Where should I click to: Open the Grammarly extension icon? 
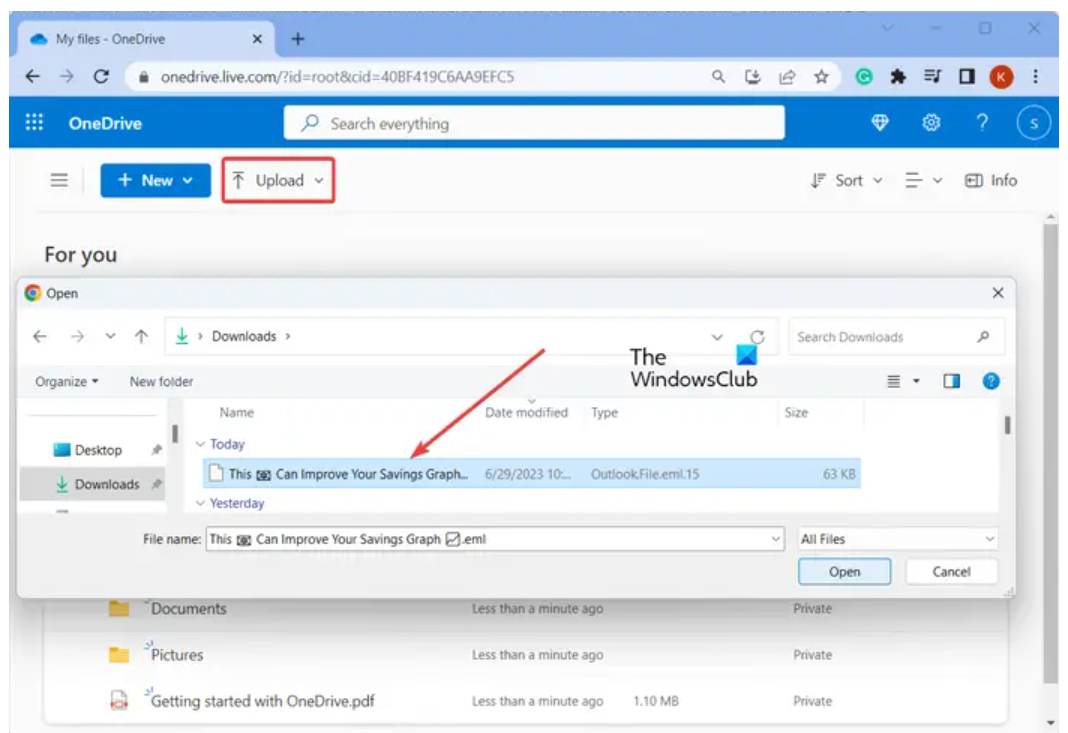[x=864, y=76]
